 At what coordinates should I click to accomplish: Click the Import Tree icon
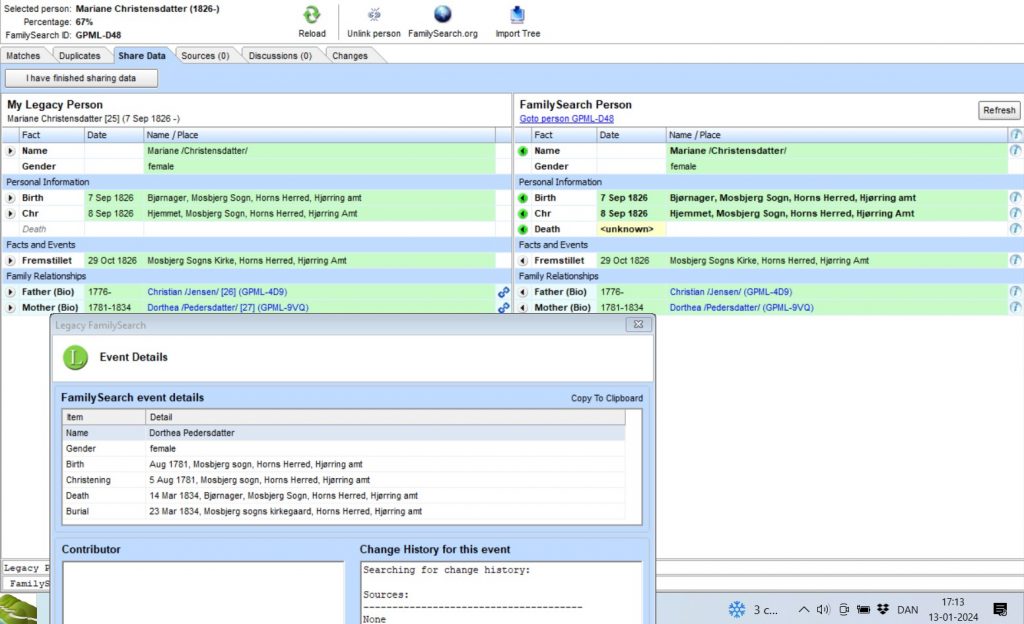click(517, 14)
